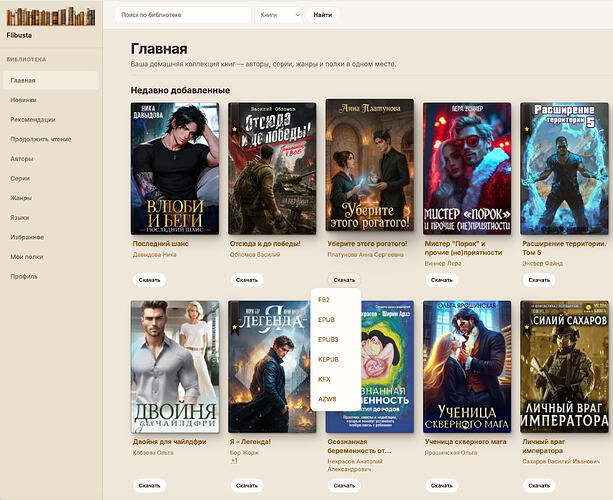The image size is (613, 500).
Task: Open Ученица скверного мага cover
Action: pyautogui.click(x=467, y=367)
